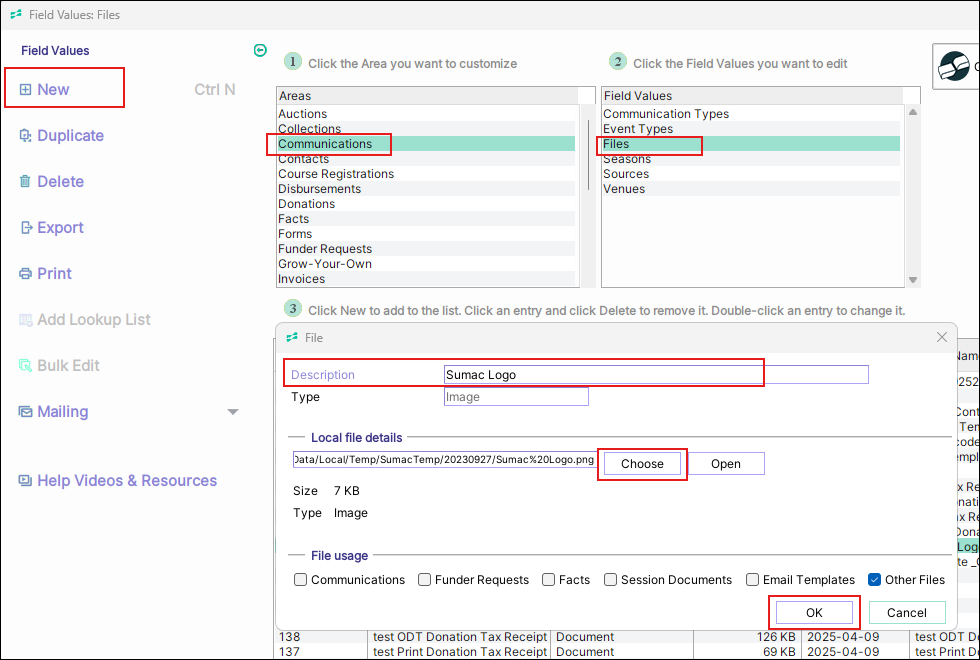Select Donations in the Areas list

(x=307, y=204)
